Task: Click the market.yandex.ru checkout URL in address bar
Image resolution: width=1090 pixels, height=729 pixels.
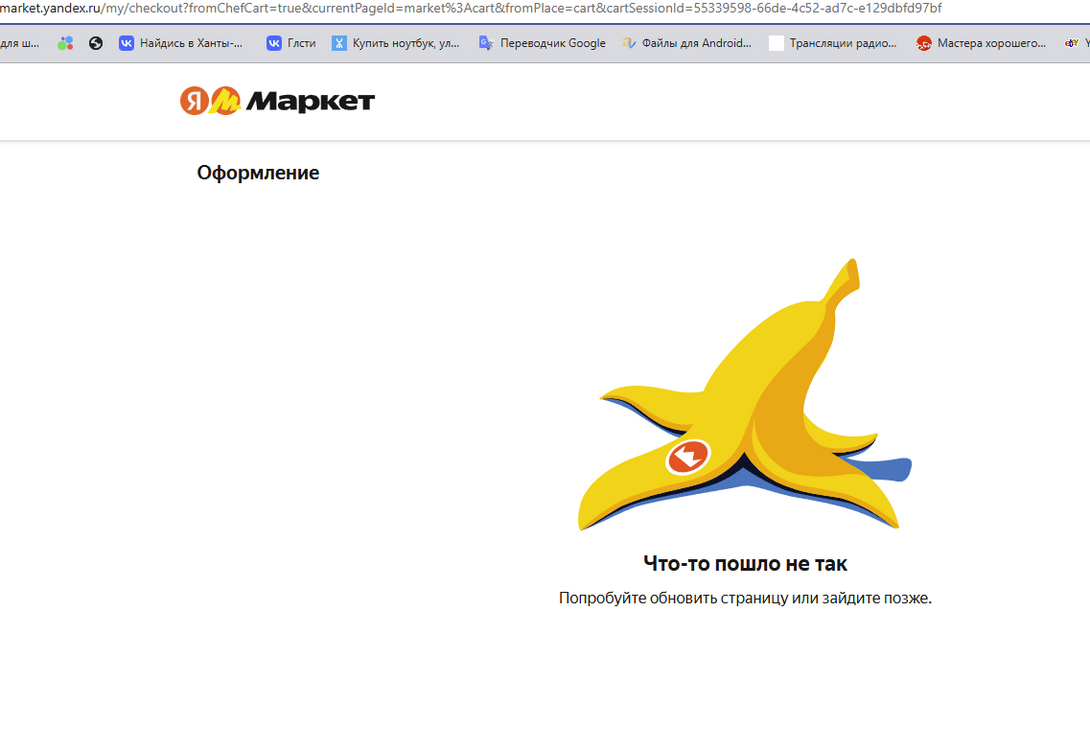Action: (x=471, y=8)
